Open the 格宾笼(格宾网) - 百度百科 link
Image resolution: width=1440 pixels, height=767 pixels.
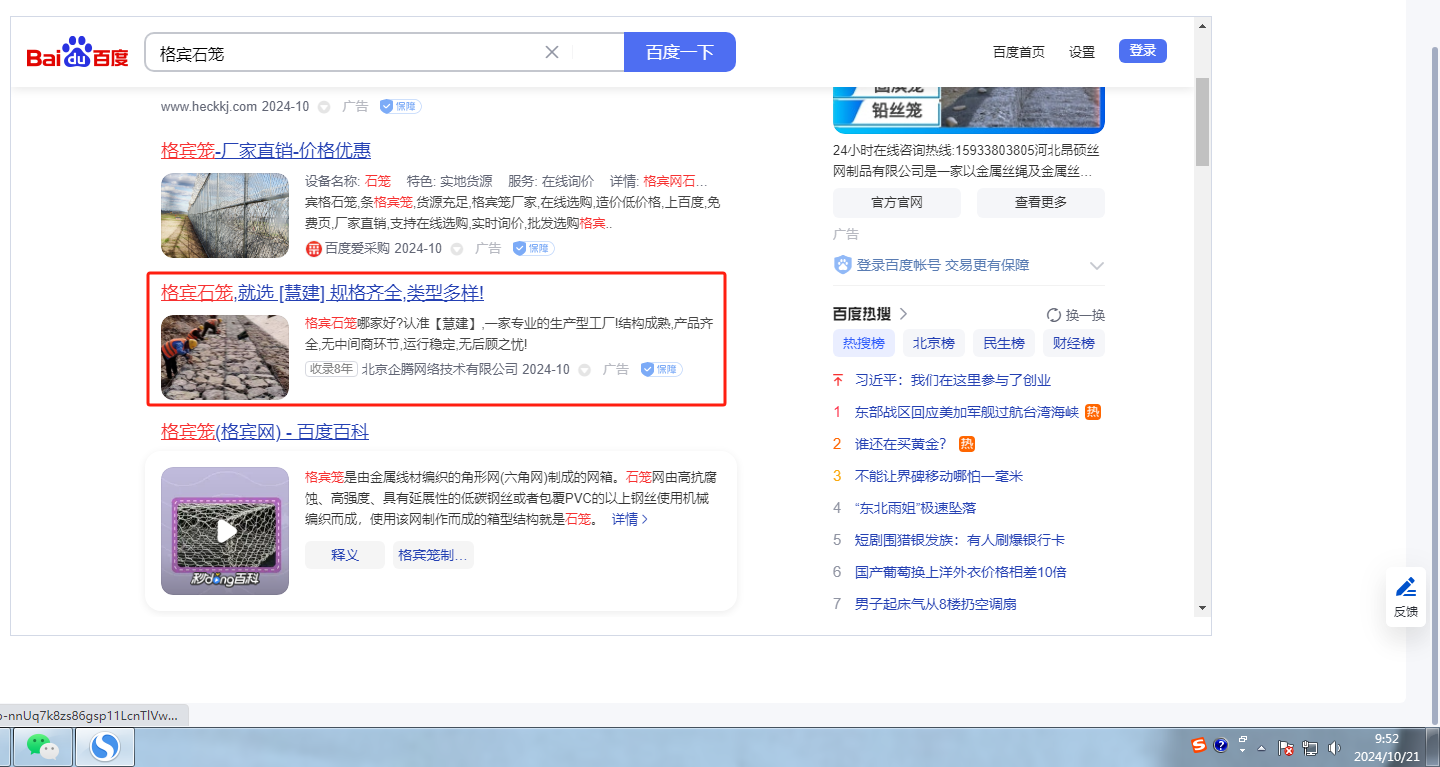[x=265, y=432]
